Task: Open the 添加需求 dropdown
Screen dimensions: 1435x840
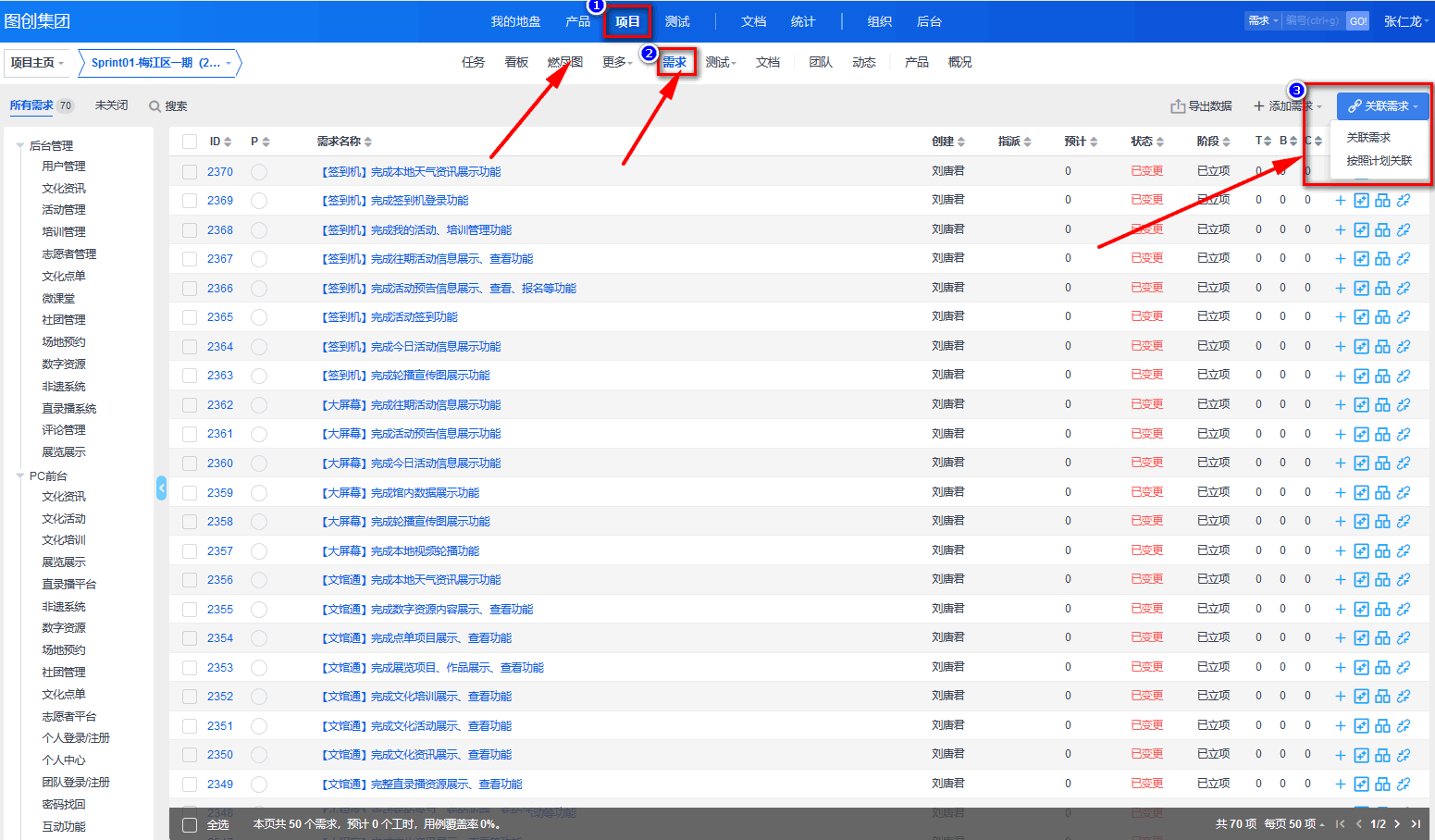Action: 1287,106
